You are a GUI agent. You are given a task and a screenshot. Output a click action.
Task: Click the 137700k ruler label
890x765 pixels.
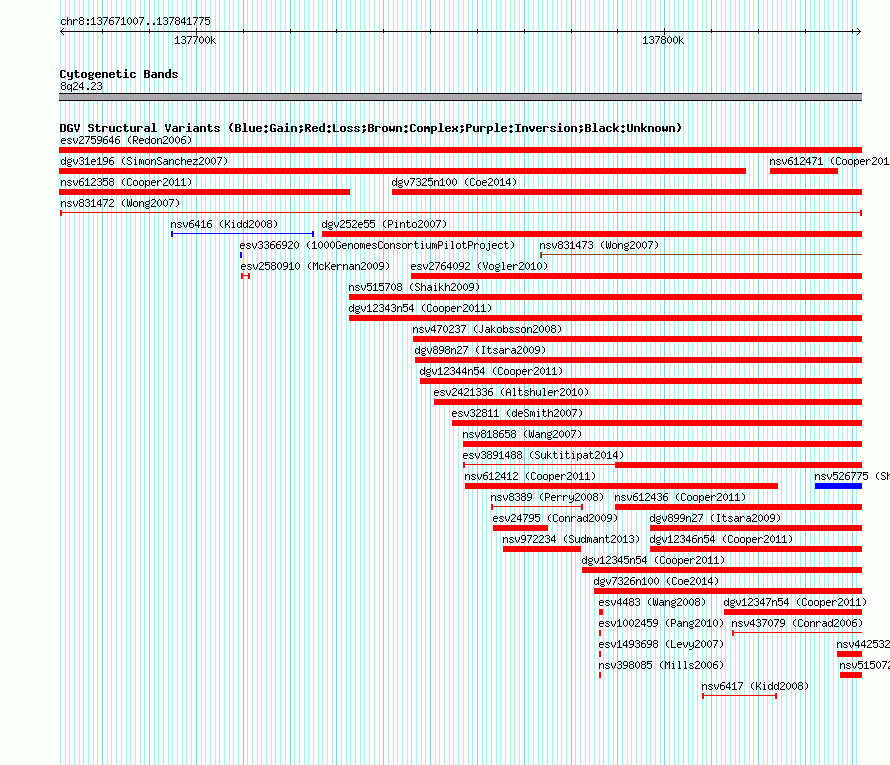tap(195, 40)
